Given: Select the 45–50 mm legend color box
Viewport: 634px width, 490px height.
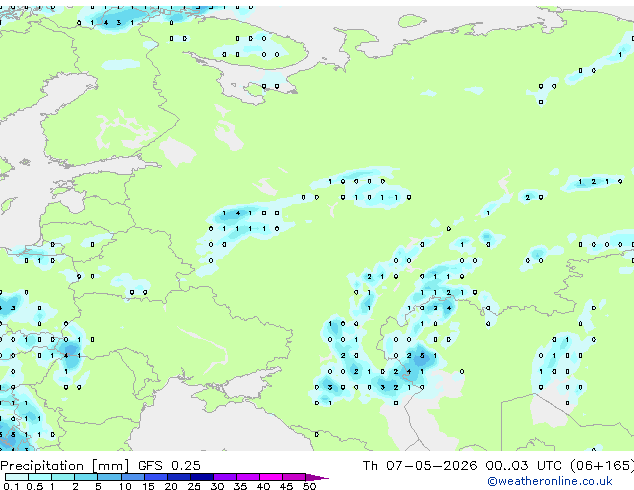Looking at the screenshot, I should (x=294, y=477).
